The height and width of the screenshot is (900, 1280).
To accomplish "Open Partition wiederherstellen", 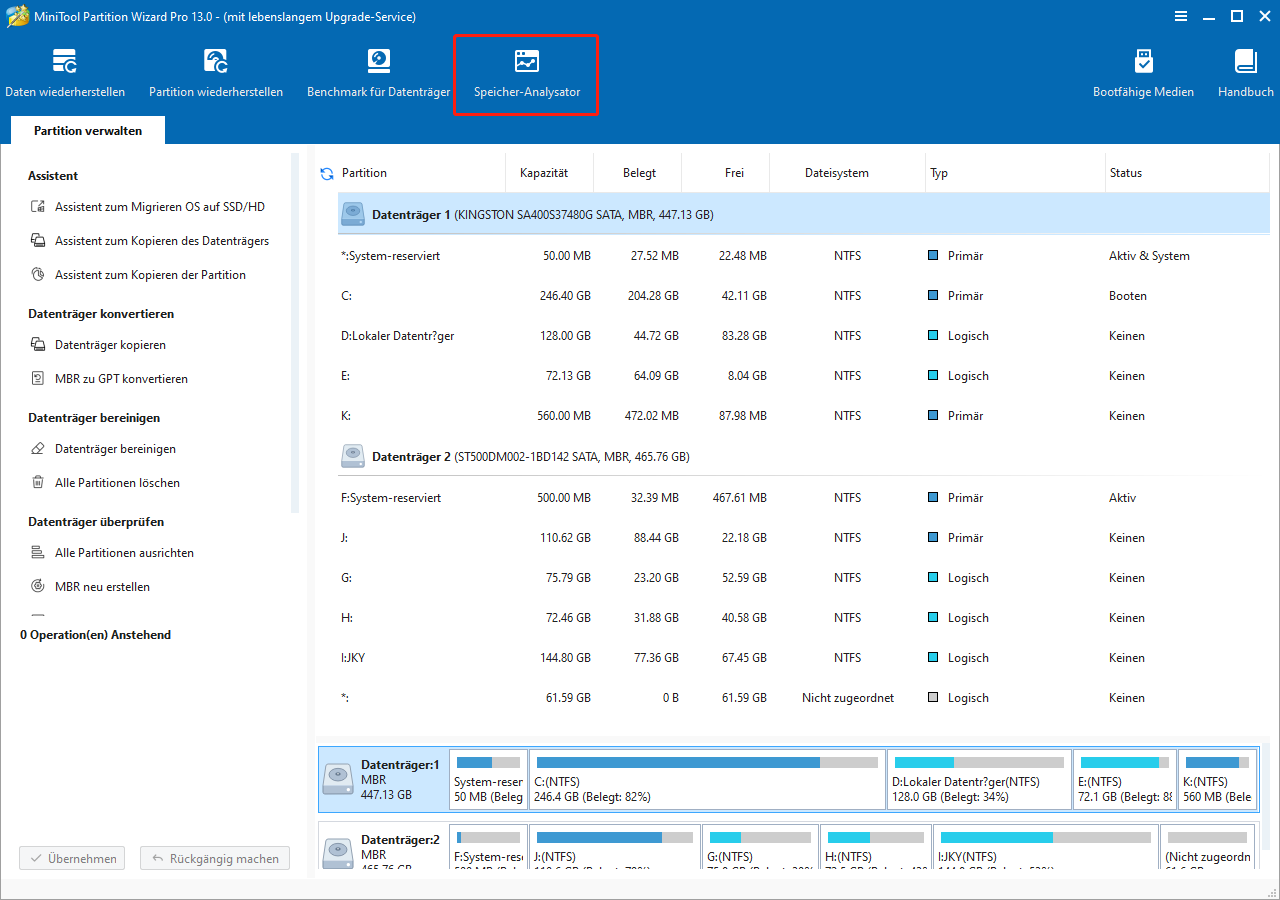I will [x=216, y=70].
